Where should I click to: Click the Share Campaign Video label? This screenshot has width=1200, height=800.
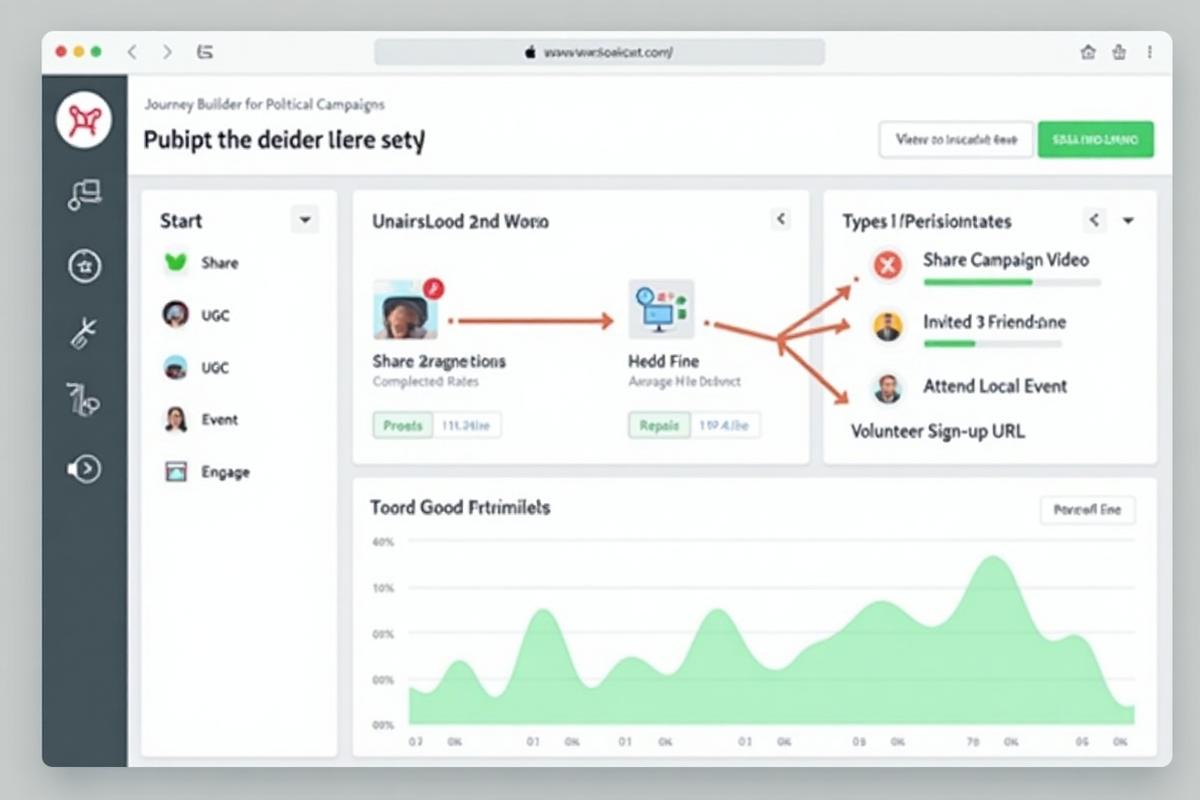click(1006, 260)
